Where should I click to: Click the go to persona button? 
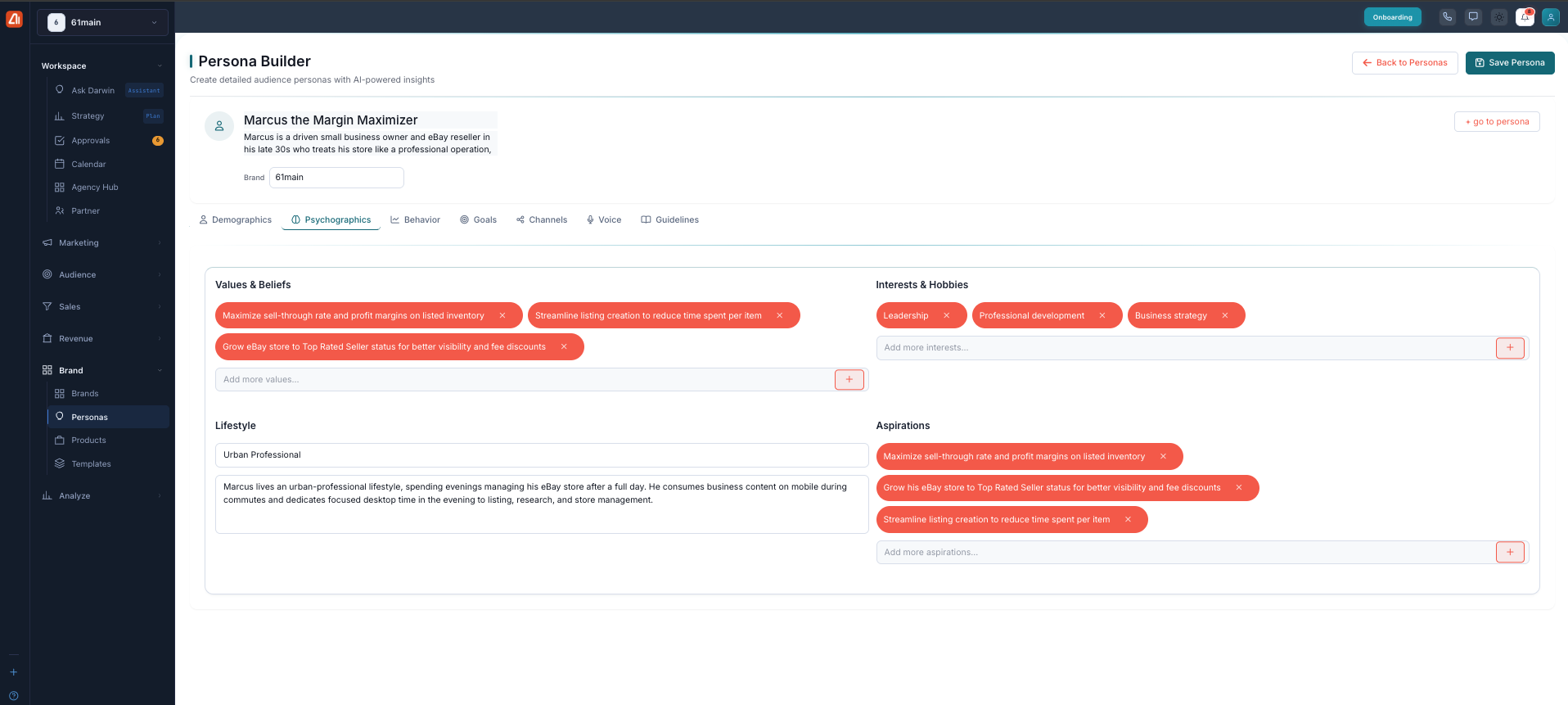coord(1497,122)
